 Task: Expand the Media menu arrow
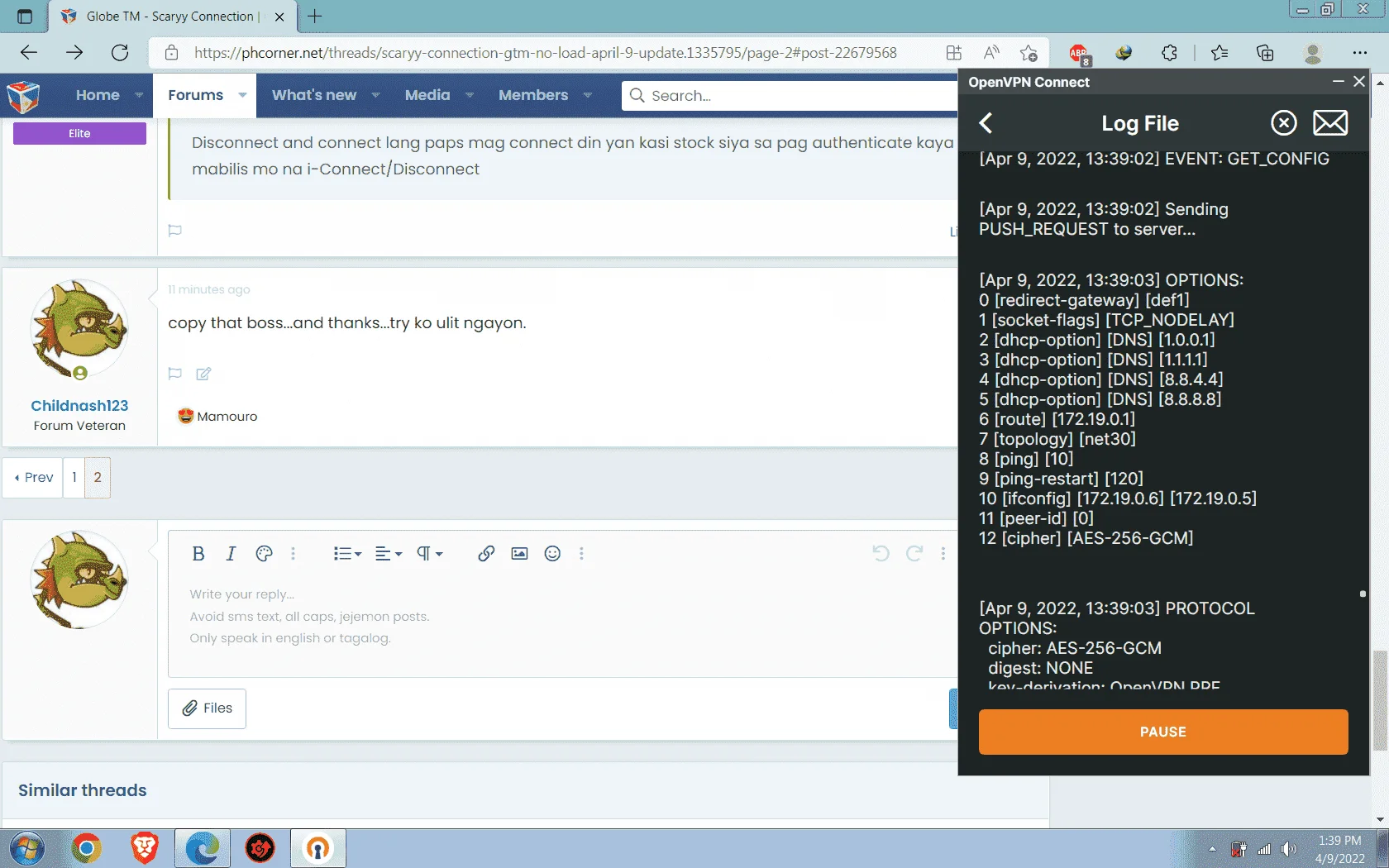point(470,95)
